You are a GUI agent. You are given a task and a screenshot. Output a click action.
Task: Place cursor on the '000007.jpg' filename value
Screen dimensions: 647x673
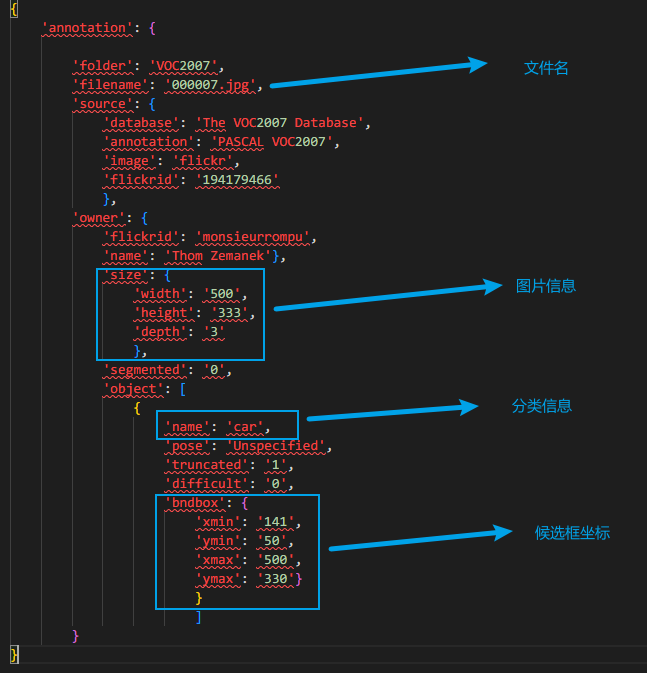(x=212, y=85)
